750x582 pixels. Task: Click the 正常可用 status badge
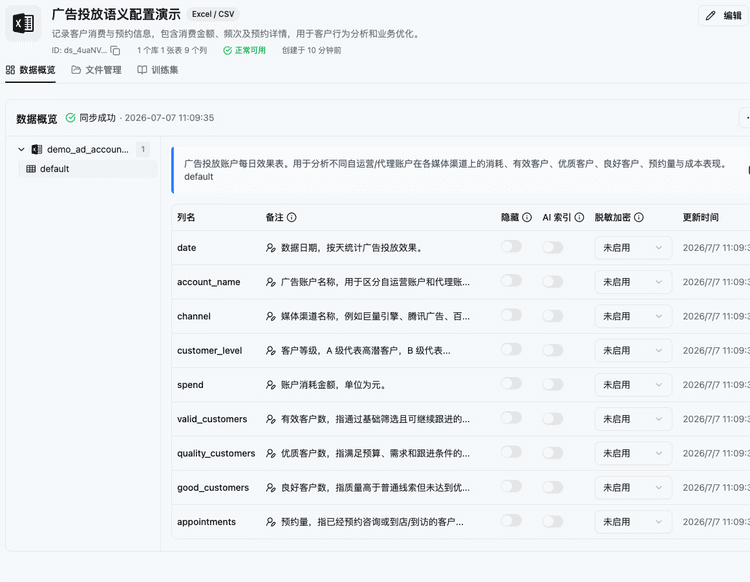click(x=244, y=50)
